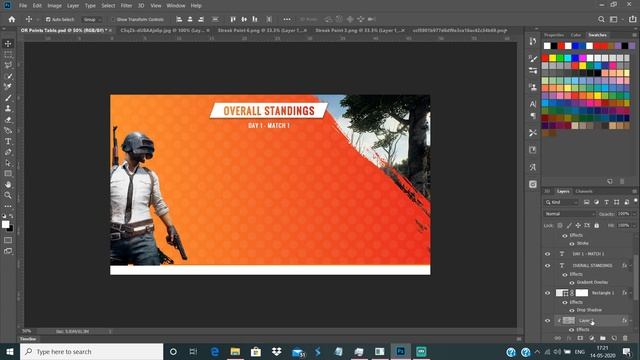This screenshot has height=360, width=640.
Task: Click the Windows search box
Action: tap(91, 351)
